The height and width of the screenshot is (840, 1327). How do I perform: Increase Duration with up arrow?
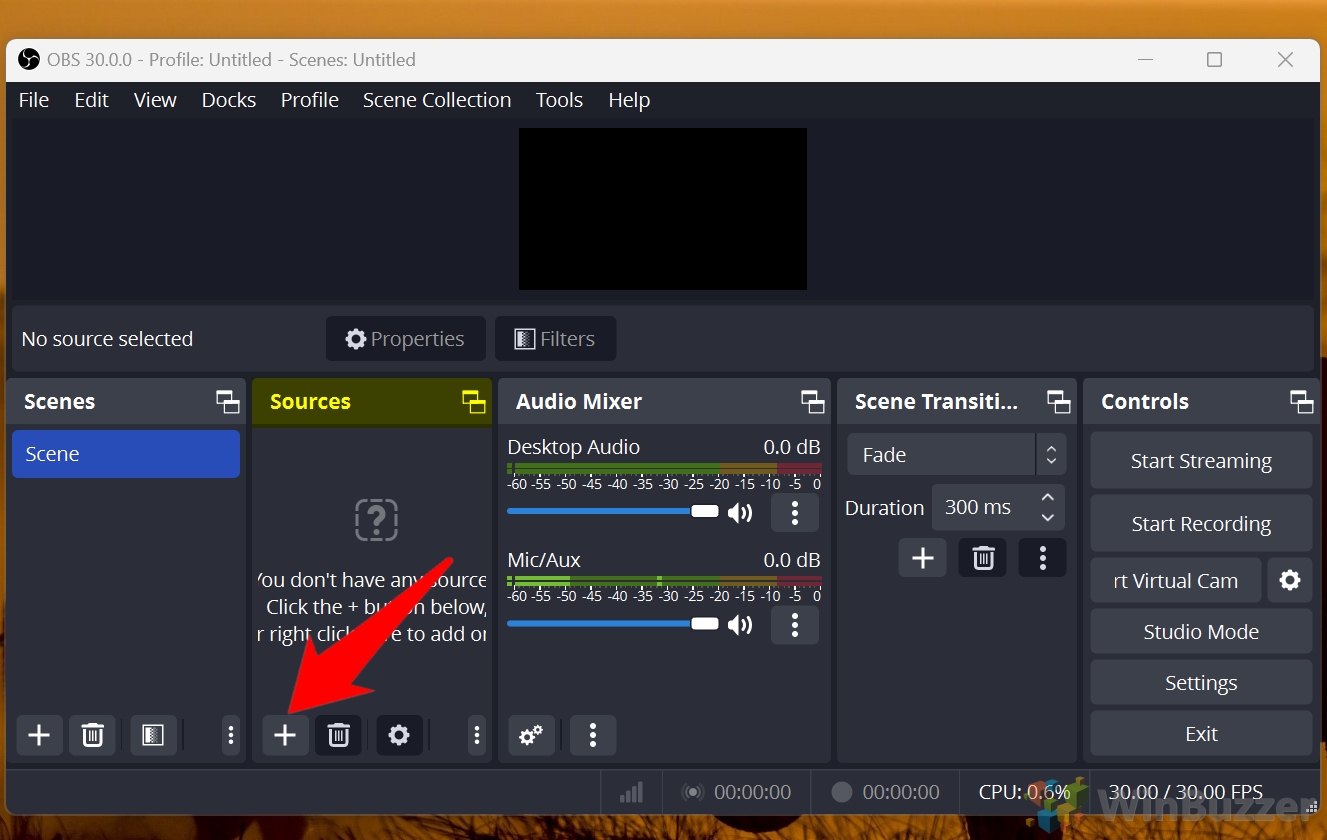click(1047, 497)
